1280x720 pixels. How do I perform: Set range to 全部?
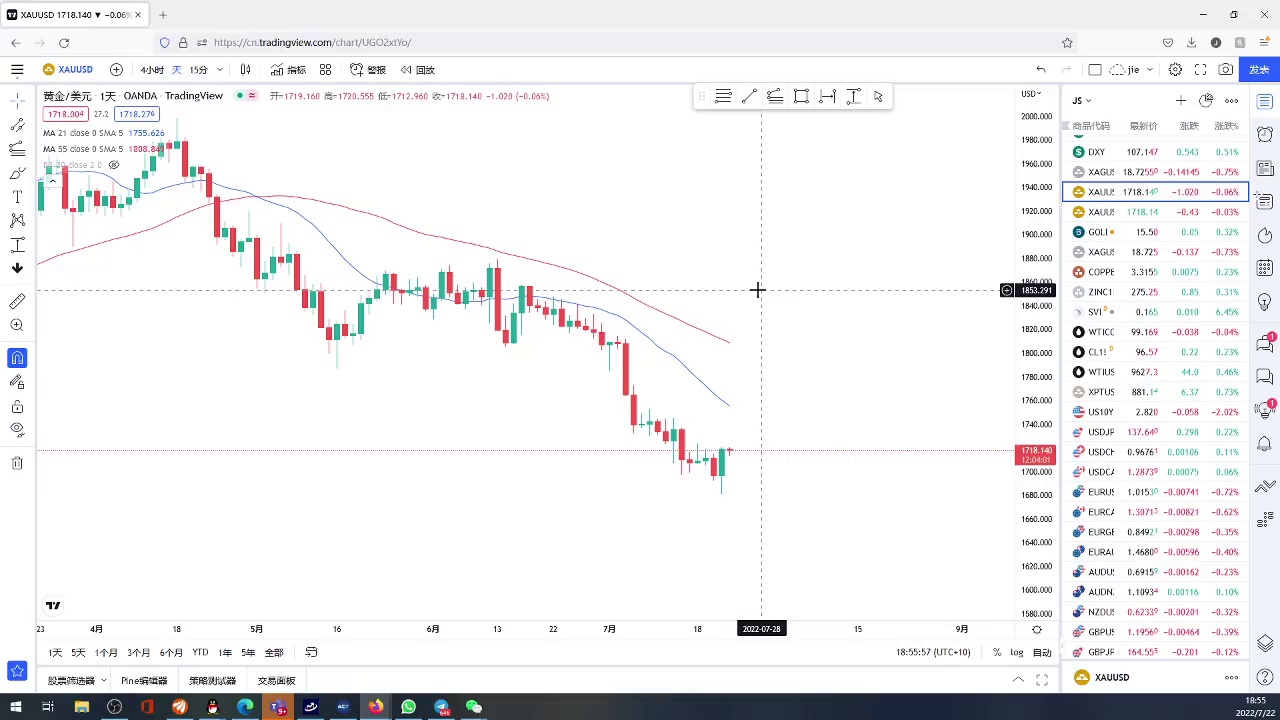[x=274, y=652]
